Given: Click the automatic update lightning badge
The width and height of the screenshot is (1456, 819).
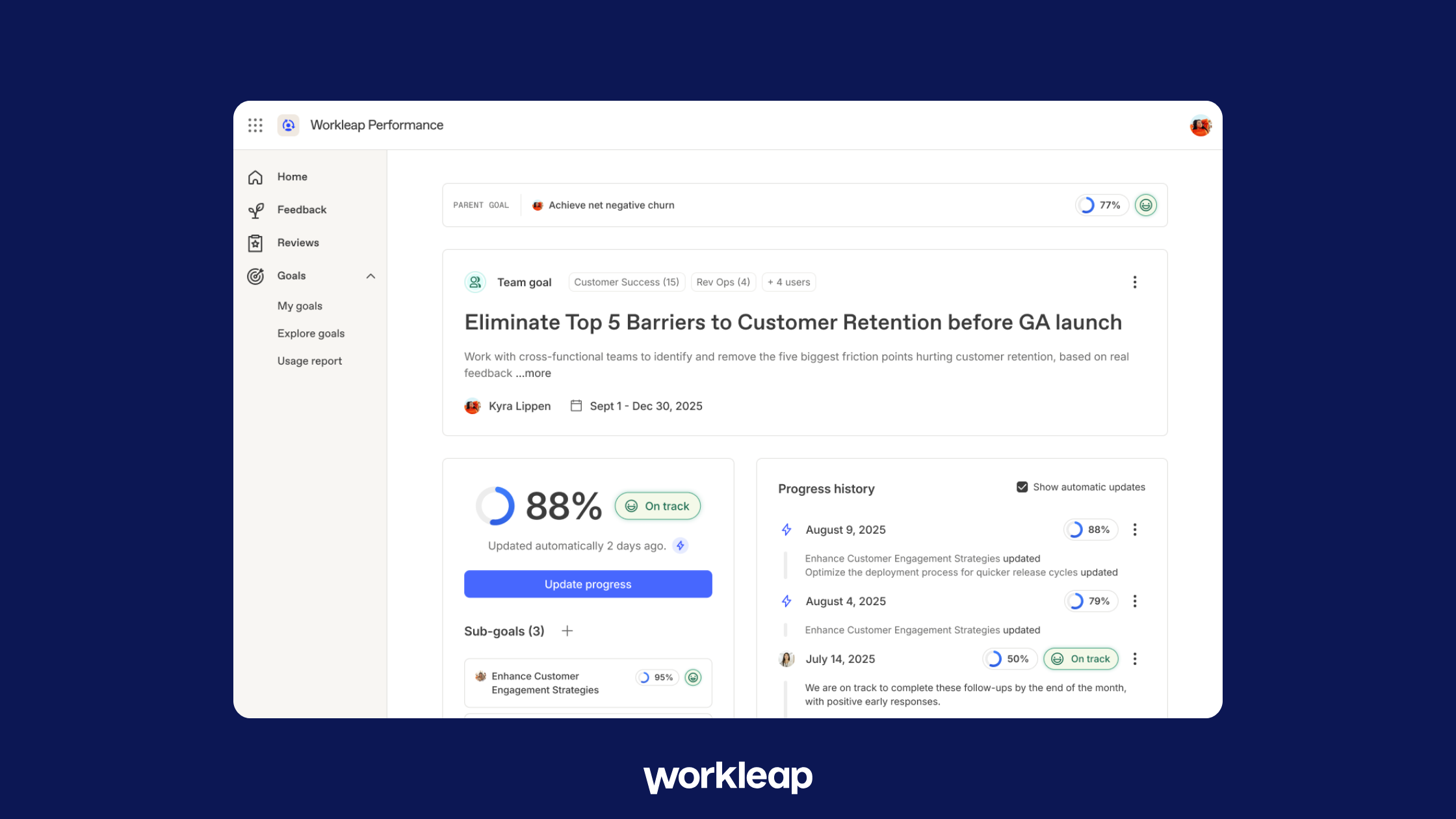Looking at the screenshot, I should point(681,546).
